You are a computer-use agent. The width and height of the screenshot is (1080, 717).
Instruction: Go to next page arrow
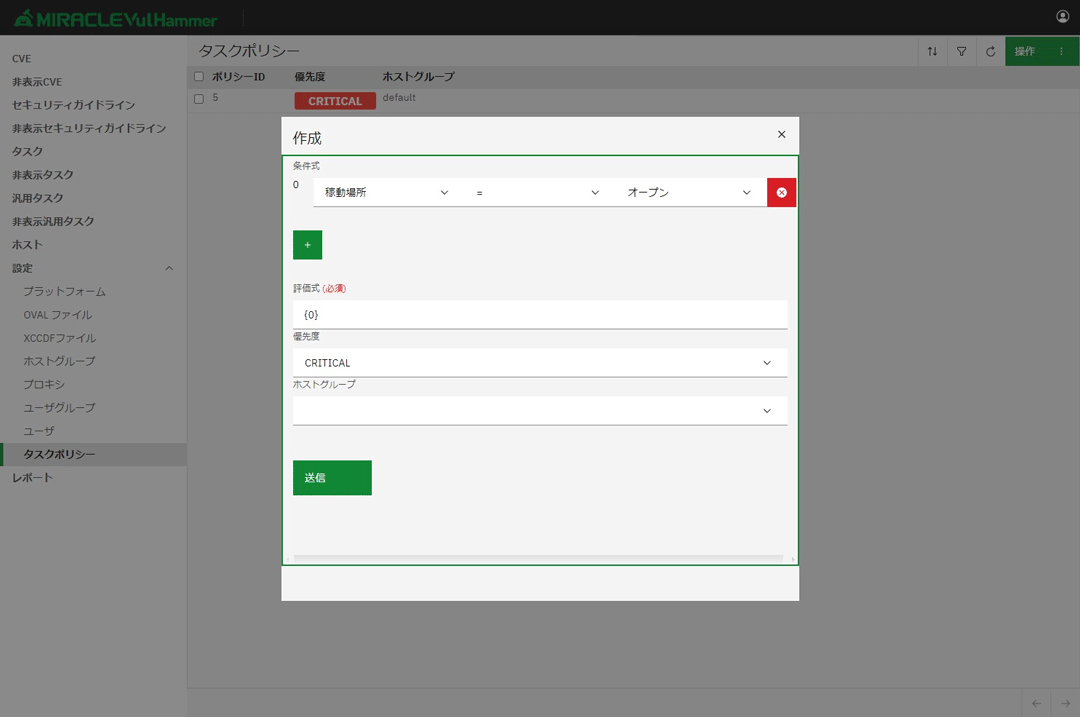[x=1065, y=703]
